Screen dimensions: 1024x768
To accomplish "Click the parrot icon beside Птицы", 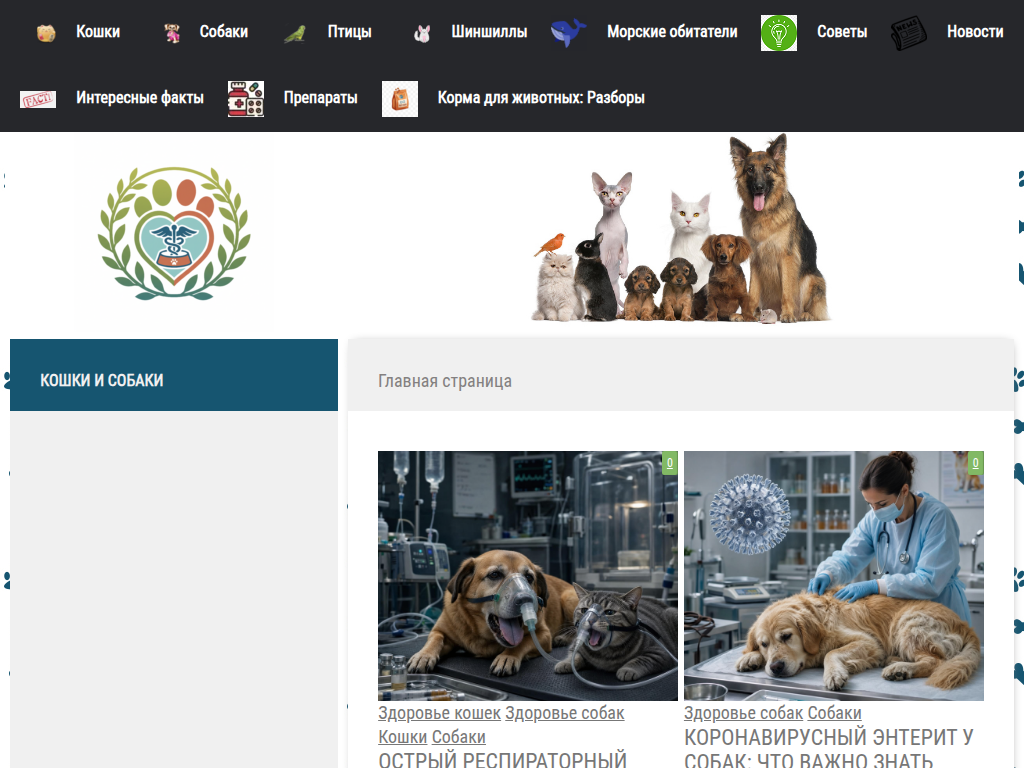I will click(x=295, y=33).
